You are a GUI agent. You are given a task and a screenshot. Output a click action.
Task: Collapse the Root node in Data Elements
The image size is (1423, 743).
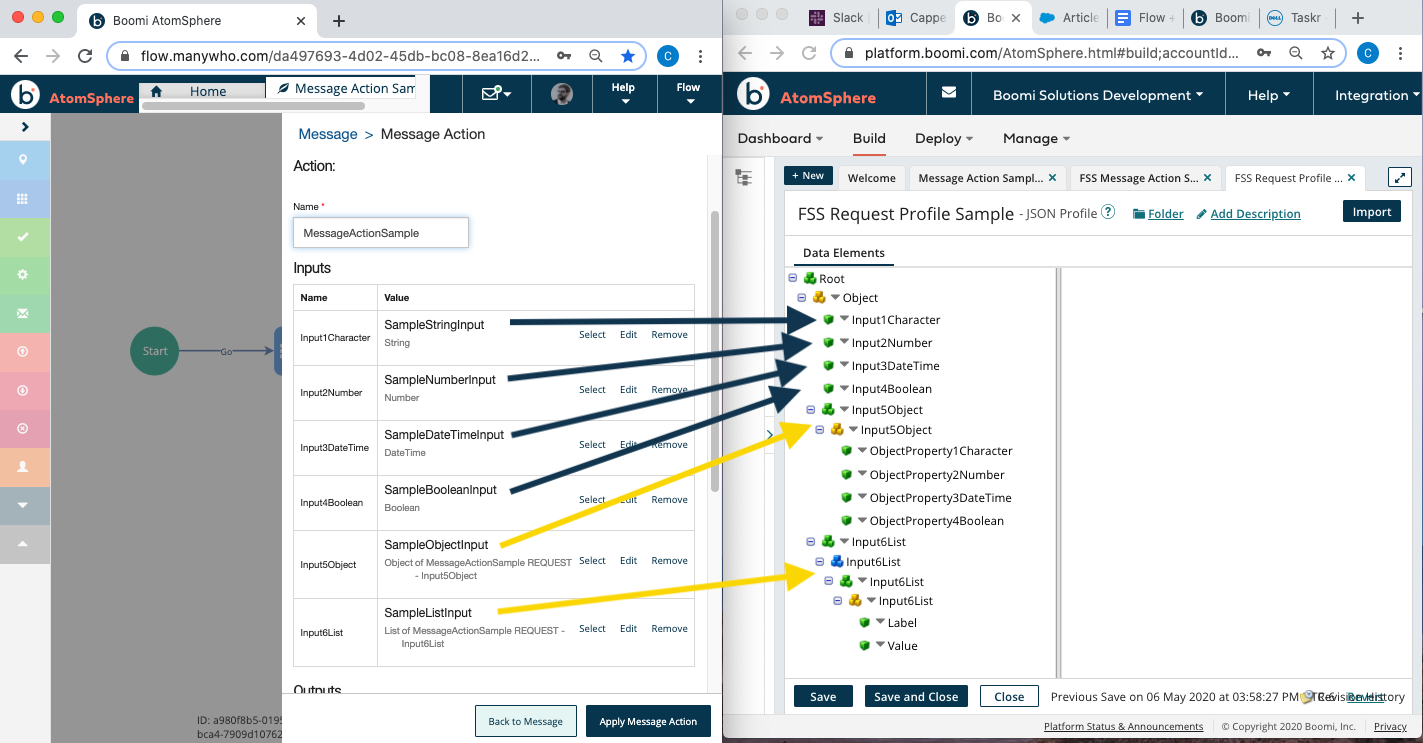click(793, 279)
